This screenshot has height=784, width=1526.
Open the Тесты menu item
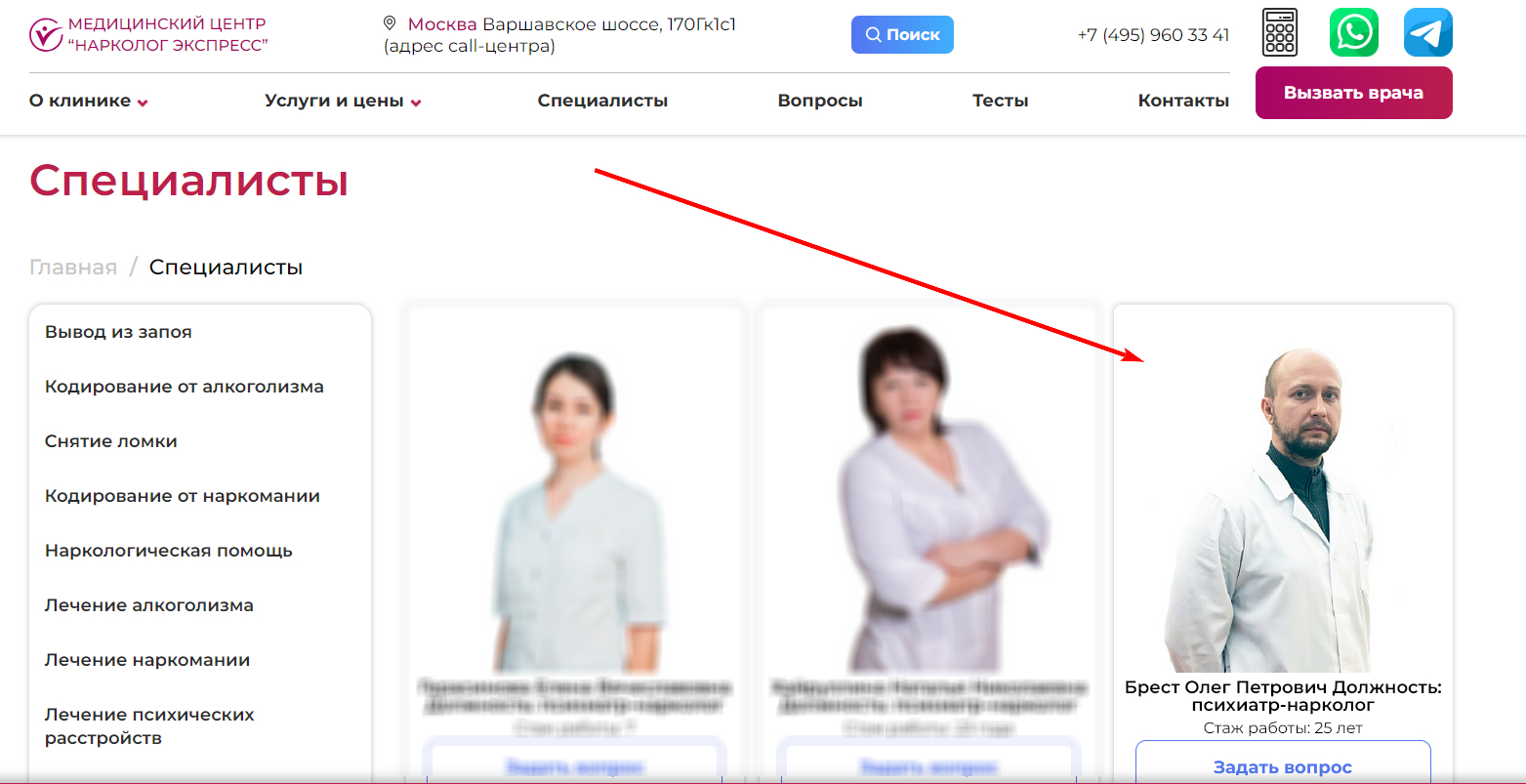click(1000, 101)
